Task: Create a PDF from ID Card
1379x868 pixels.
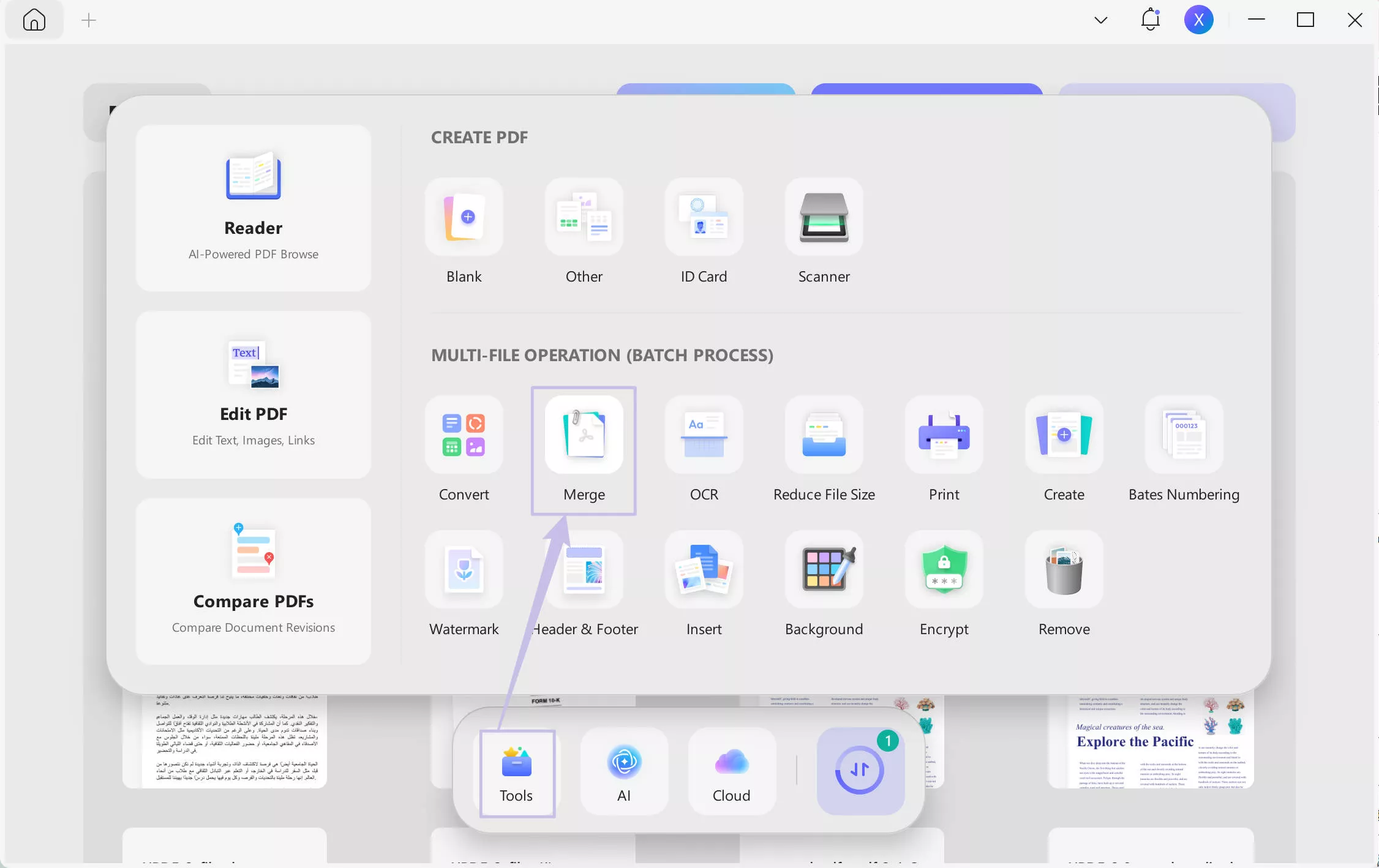Action: tap(704, 217)
